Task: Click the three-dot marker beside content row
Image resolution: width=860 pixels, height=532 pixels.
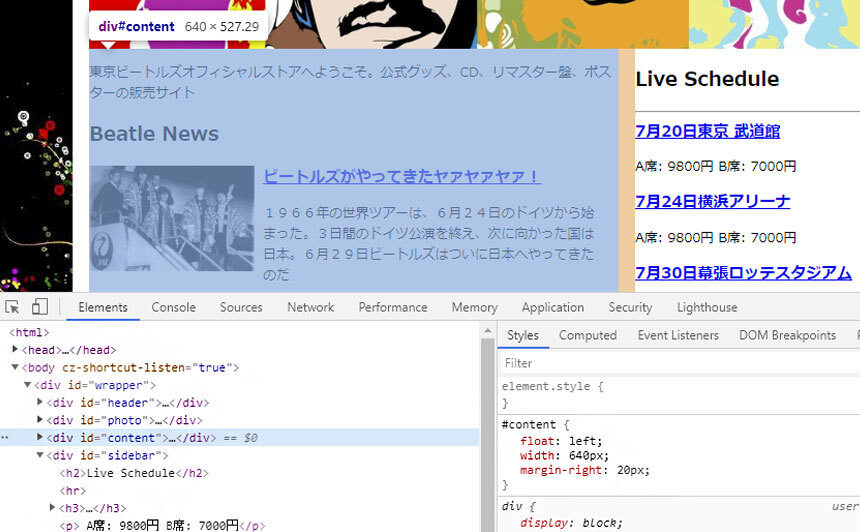Action: pos(4,438)
